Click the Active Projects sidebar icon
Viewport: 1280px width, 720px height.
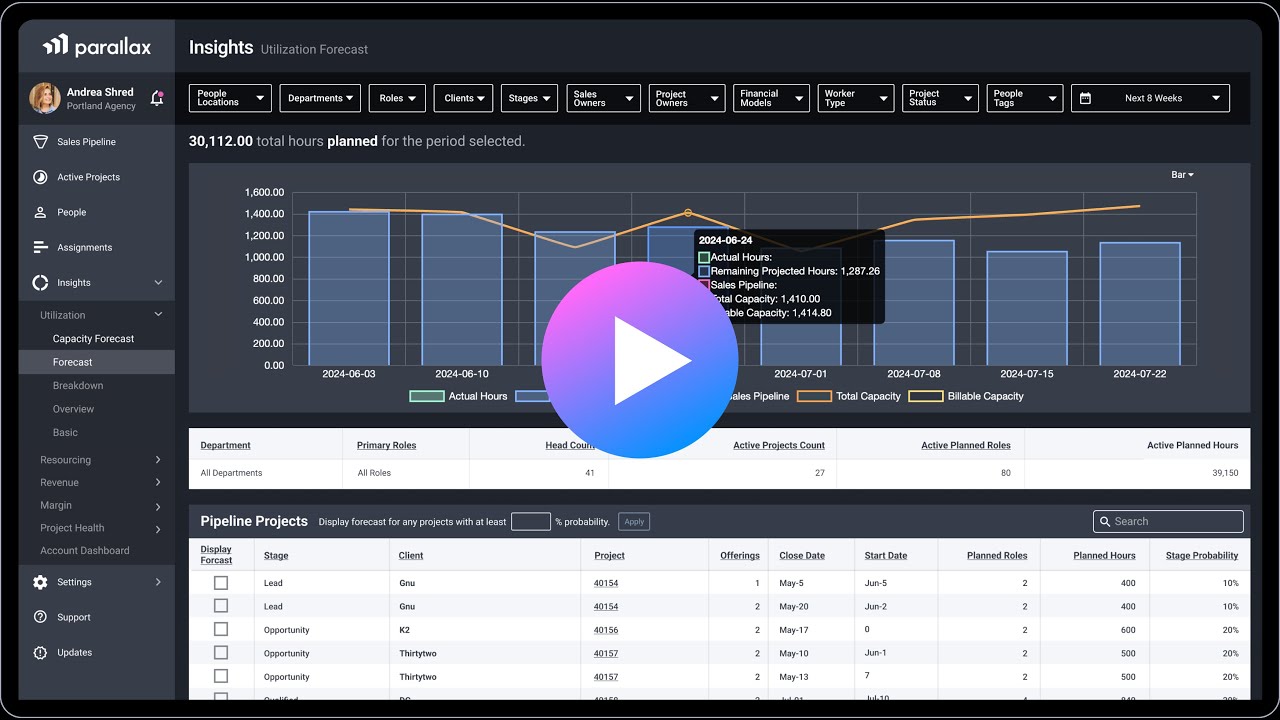point(40,177)
